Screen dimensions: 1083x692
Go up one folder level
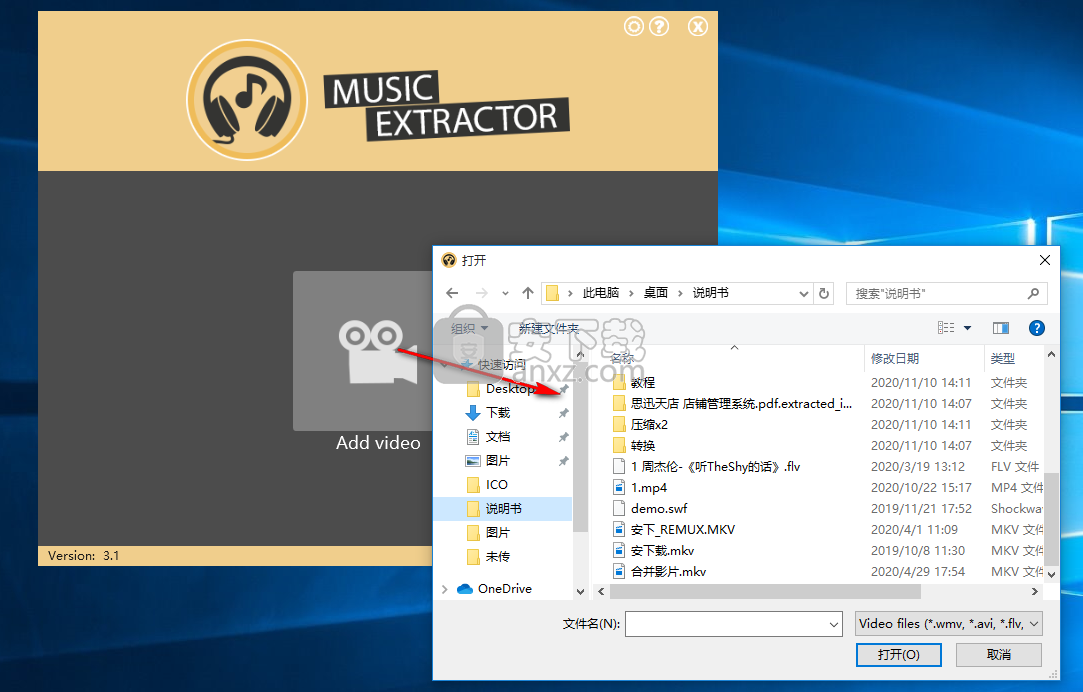pyautogui.click(x=528, y=293)
